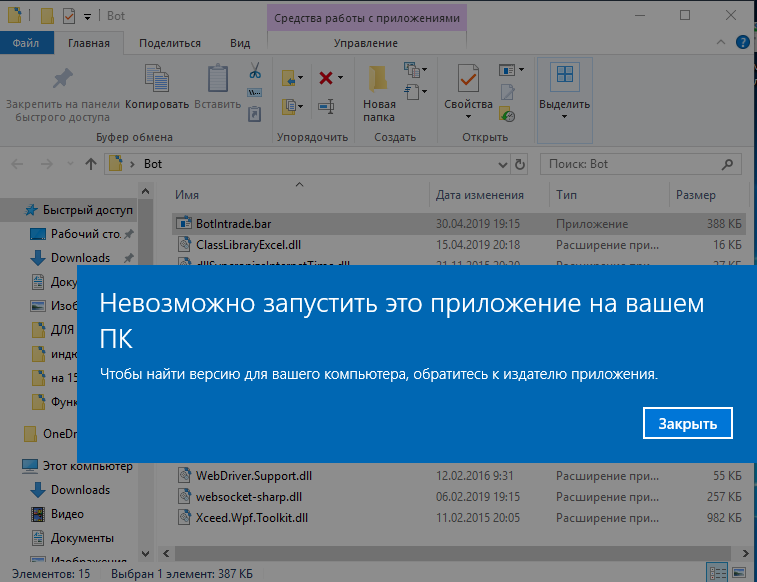Image resolution: width=757 pixels, height=582 pixels.
Task: Click the open icon in Открыть group
Action: click(x=507, y=70)
